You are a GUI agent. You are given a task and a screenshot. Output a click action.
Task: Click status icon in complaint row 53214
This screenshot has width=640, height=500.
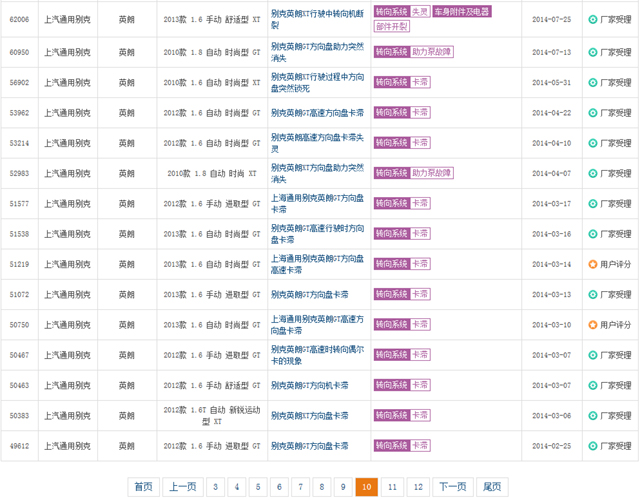(593, 143)
